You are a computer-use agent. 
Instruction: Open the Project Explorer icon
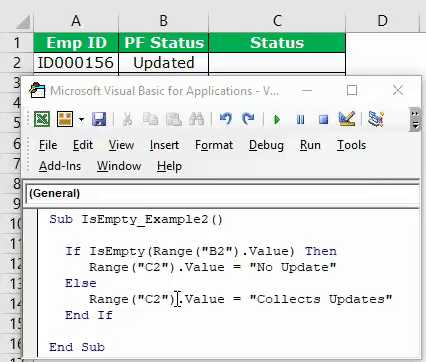[x=376, y=119]
